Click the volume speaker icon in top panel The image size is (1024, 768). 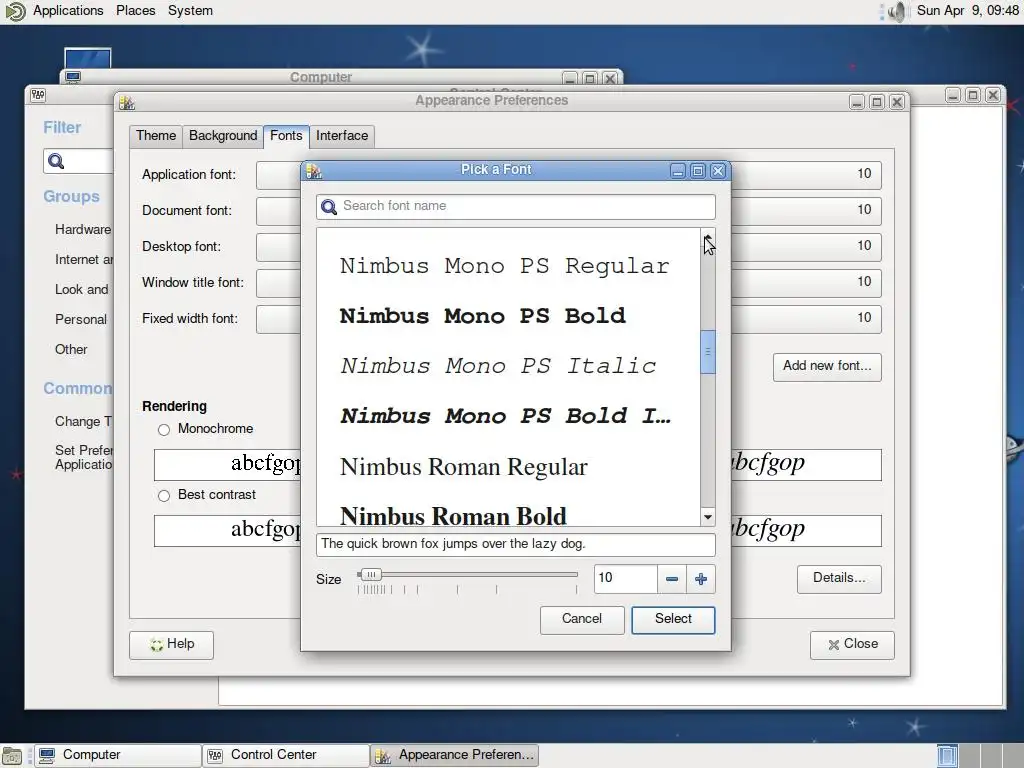(898, 11)
